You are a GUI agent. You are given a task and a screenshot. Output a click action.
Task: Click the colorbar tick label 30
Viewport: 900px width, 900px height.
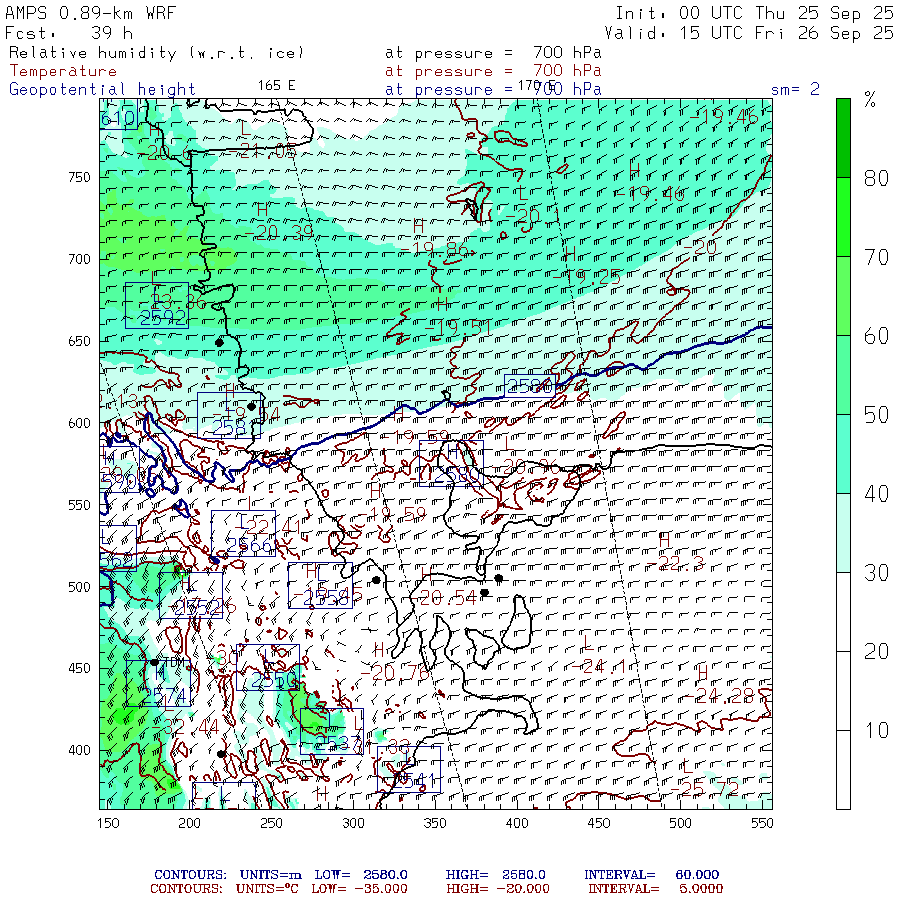click(876, 573)
